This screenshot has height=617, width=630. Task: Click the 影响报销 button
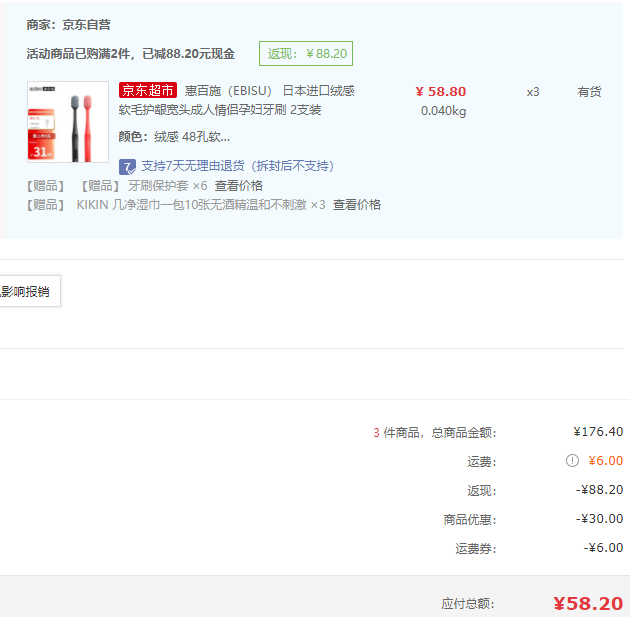tap(29, 291)
